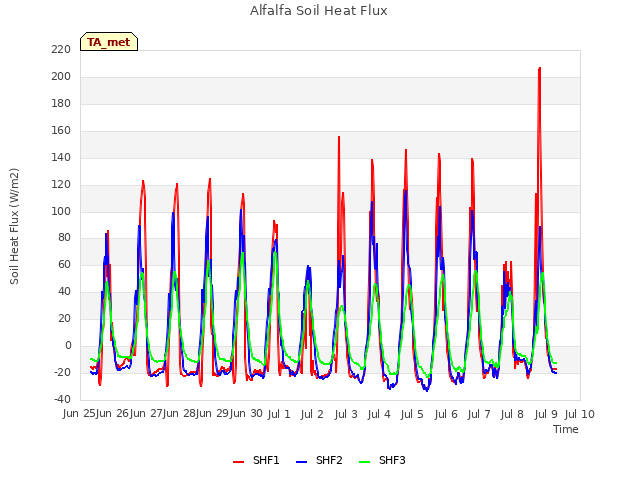Click the SHF1 peak near 207 on Jul 9
Image resolution: width=640 pixels, height=480 pixels.
[x=540, y=69]
